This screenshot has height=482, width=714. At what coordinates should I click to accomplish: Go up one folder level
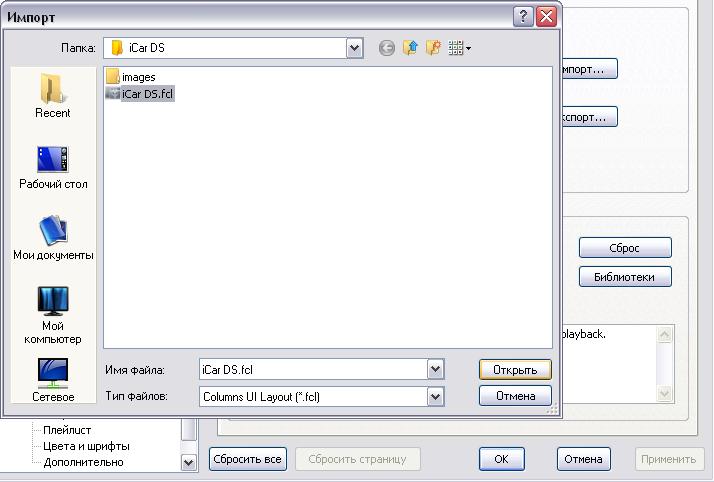(410, 47)
